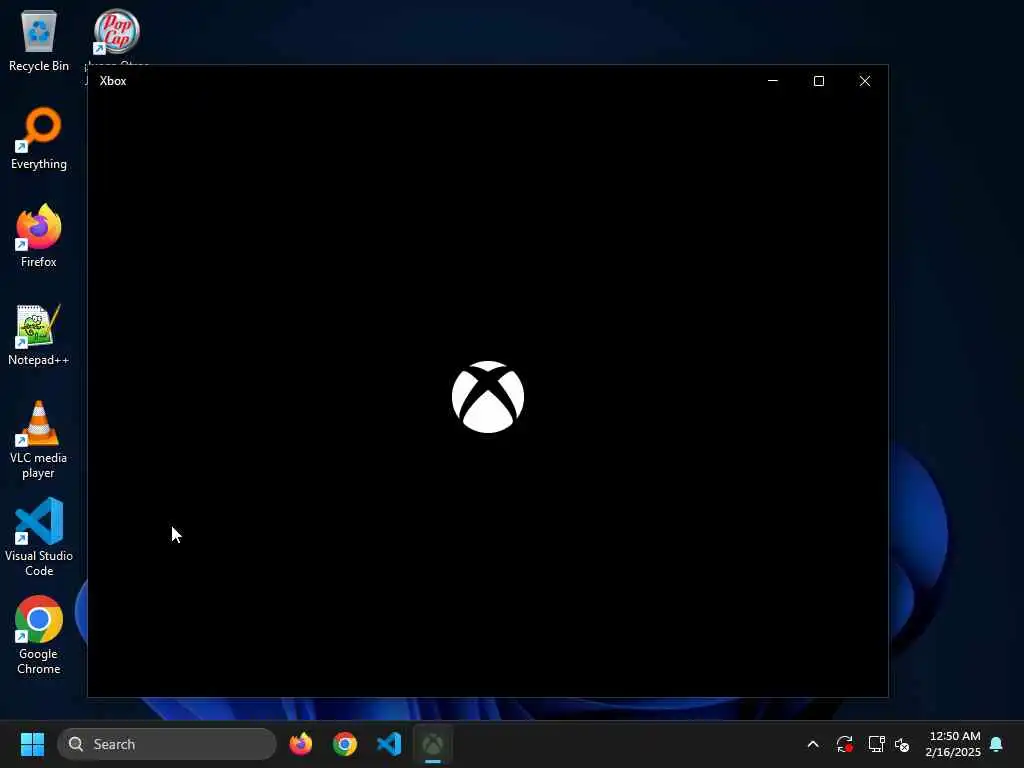The width and height of the screenshot is (1024, 768).
Task: Minimize the Xbox window
Action: pos(773,81)
